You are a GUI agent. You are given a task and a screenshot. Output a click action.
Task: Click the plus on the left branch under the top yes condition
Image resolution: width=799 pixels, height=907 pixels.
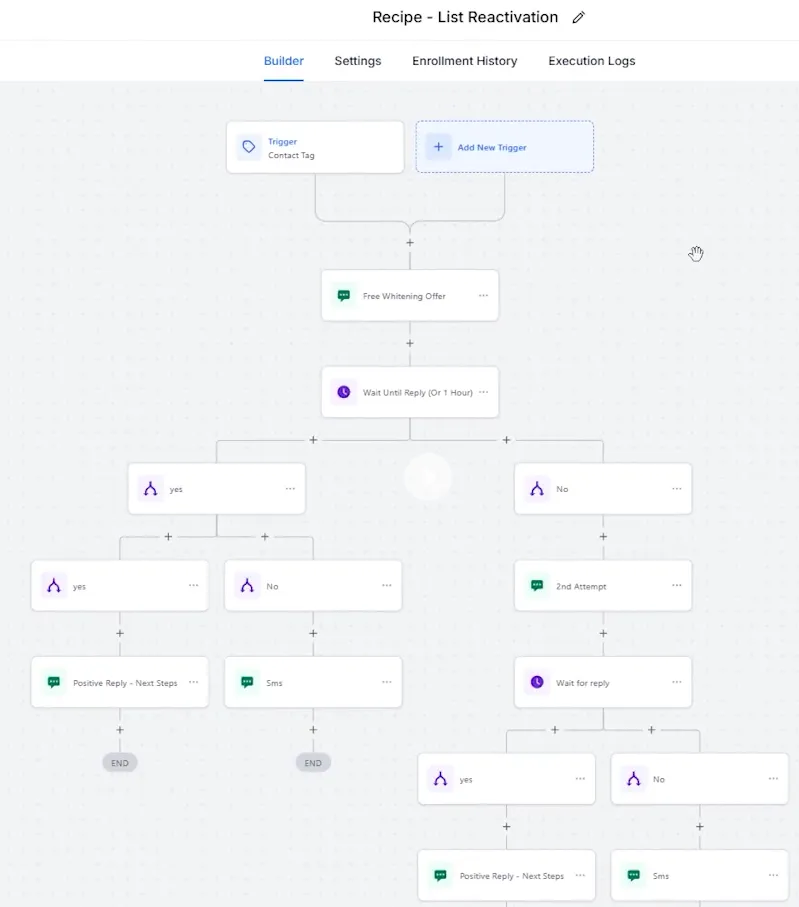click(x=168, y=537)
